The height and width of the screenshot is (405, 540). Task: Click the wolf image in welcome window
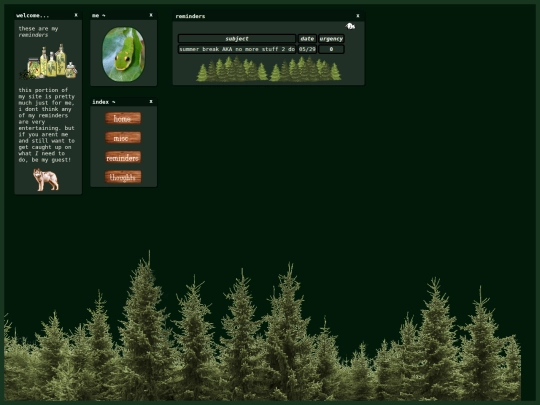pos(46,179)
